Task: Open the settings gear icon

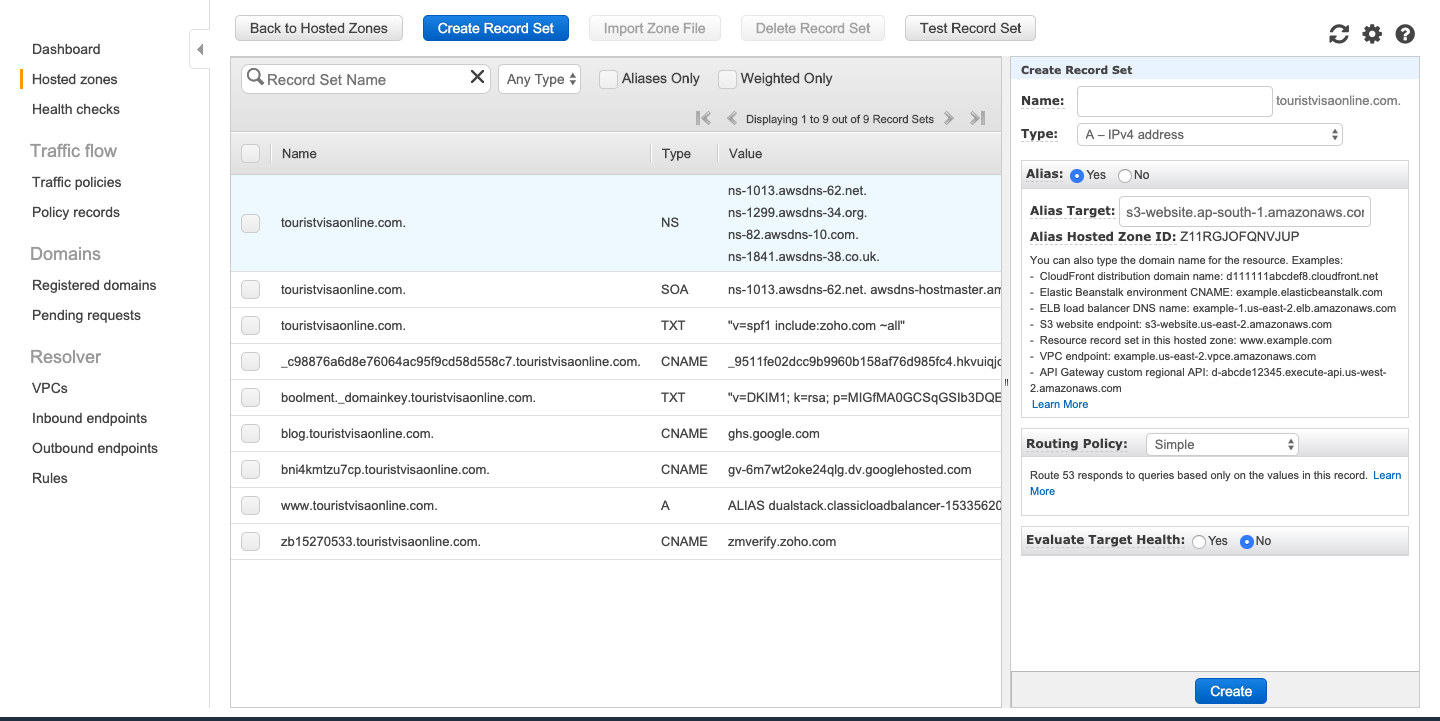Action: click(1372, 34)
